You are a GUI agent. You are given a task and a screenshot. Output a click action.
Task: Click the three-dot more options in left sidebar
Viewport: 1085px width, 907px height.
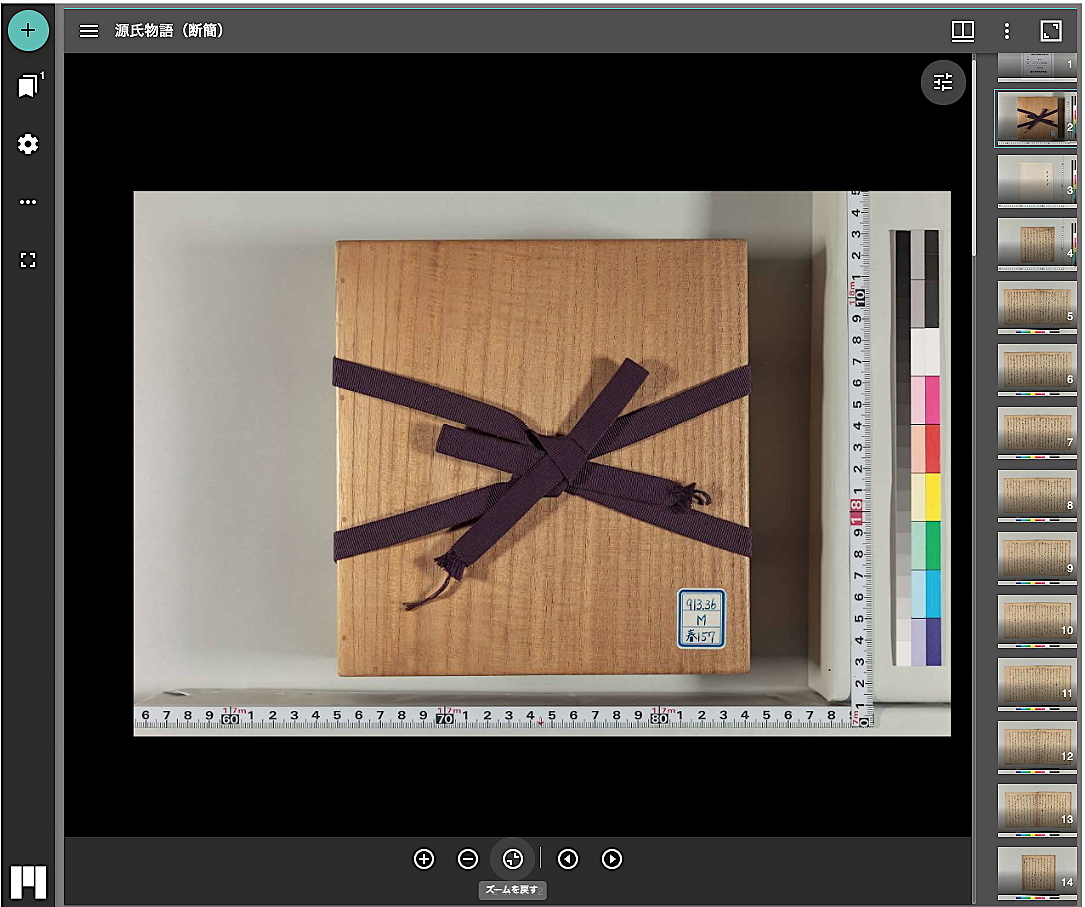28,202
